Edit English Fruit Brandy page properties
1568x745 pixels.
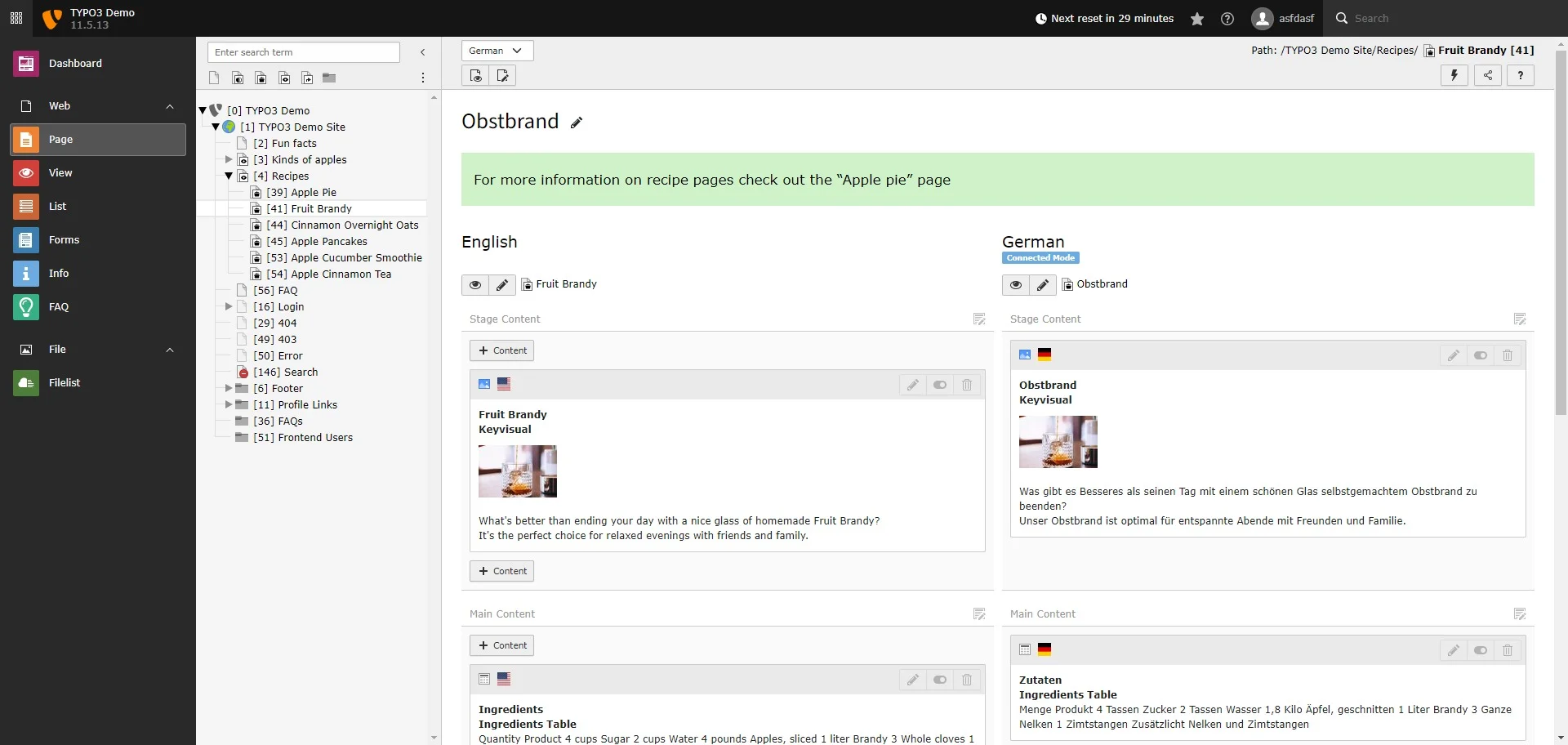502,284
